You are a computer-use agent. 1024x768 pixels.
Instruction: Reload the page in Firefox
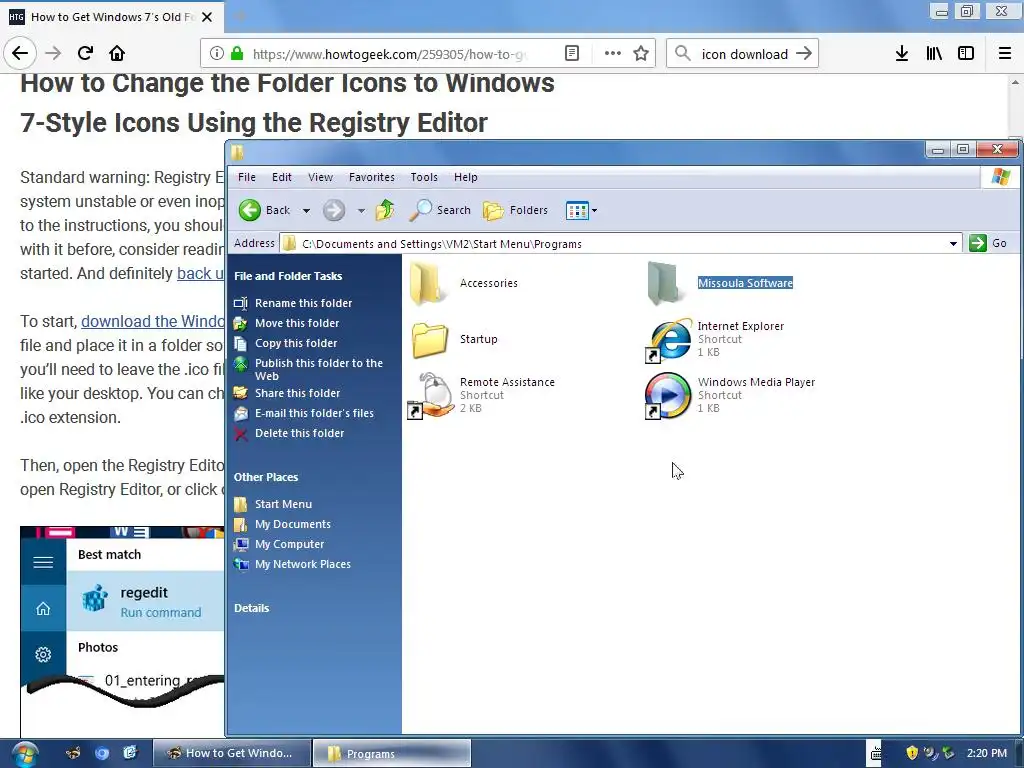85,53
